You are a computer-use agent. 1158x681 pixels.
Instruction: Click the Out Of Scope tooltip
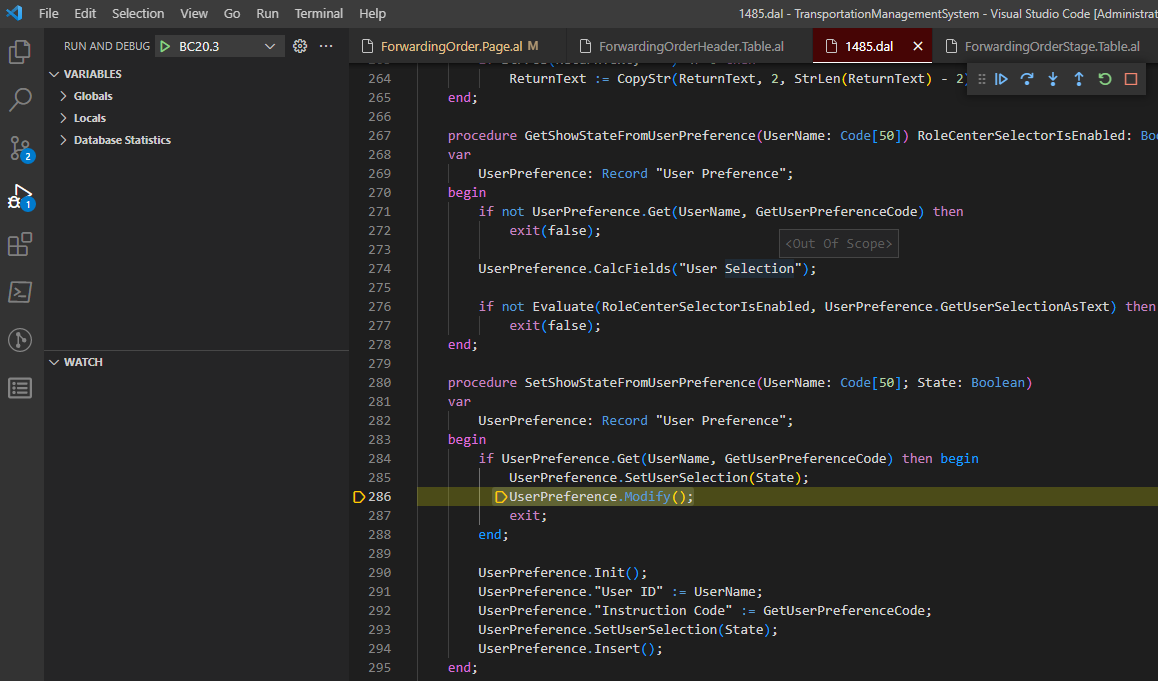click(x=839, y=244)
